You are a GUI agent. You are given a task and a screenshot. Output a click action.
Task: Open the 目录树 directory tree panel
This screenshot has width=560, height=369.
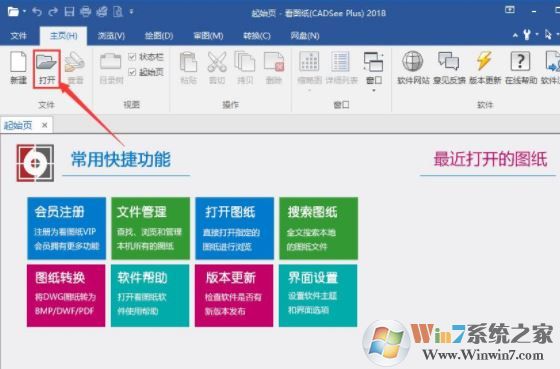tap(111, 68)
